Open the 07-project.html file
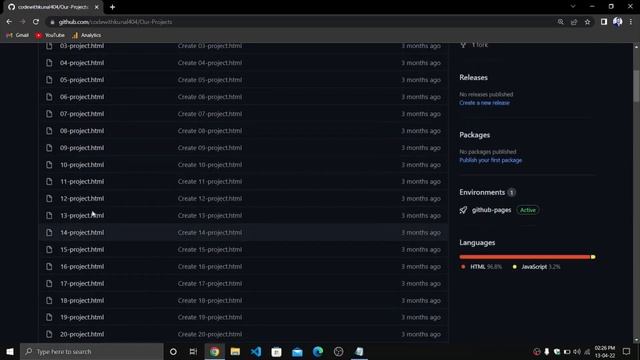The height and width of the screenshot is (360, 640). point(82,114)
